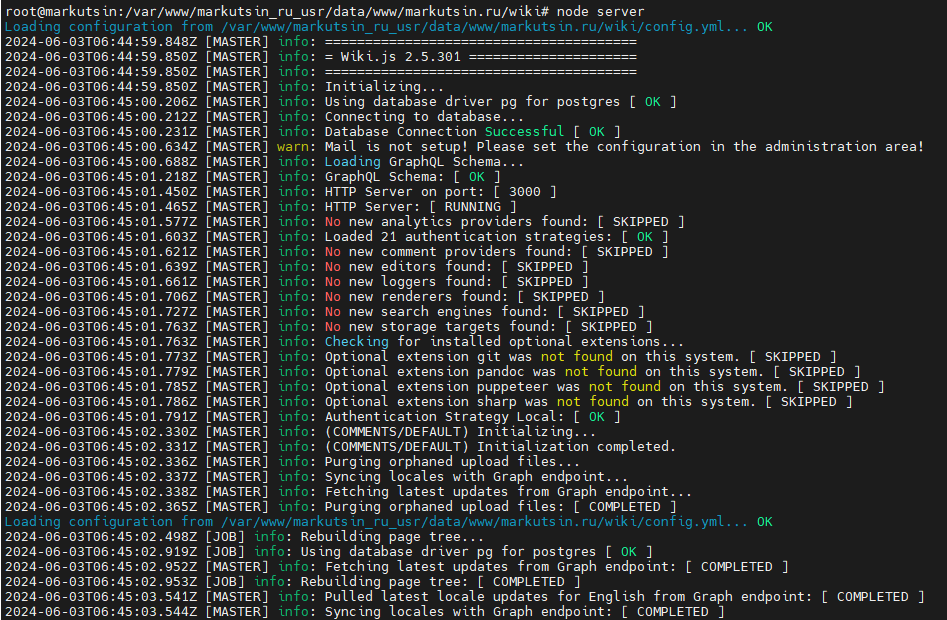Click 'Fetching latest updates from Graph endpoint: [ COMPLETED ]'

pos(396,567)
